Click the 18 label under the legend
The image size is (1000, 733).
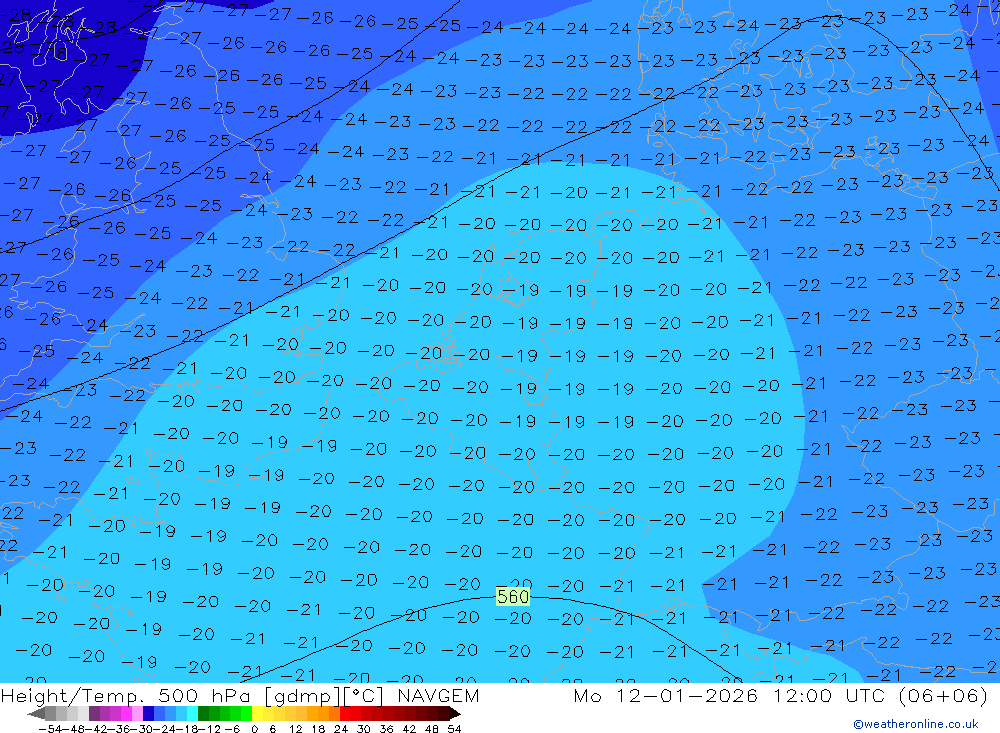click(318, 729)
